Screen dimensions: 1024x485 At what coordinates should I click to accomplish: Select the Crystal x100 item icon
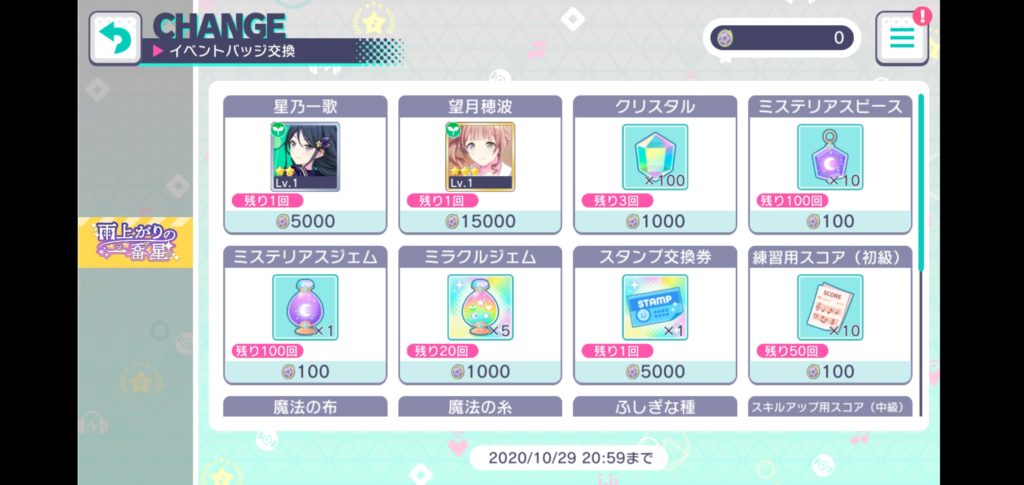tap(655, 157)
